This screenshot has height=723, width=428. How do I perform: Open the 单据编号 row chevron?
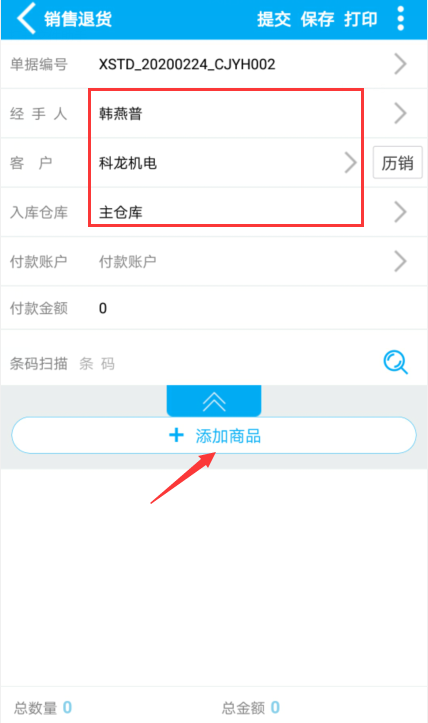click(400, 64)
